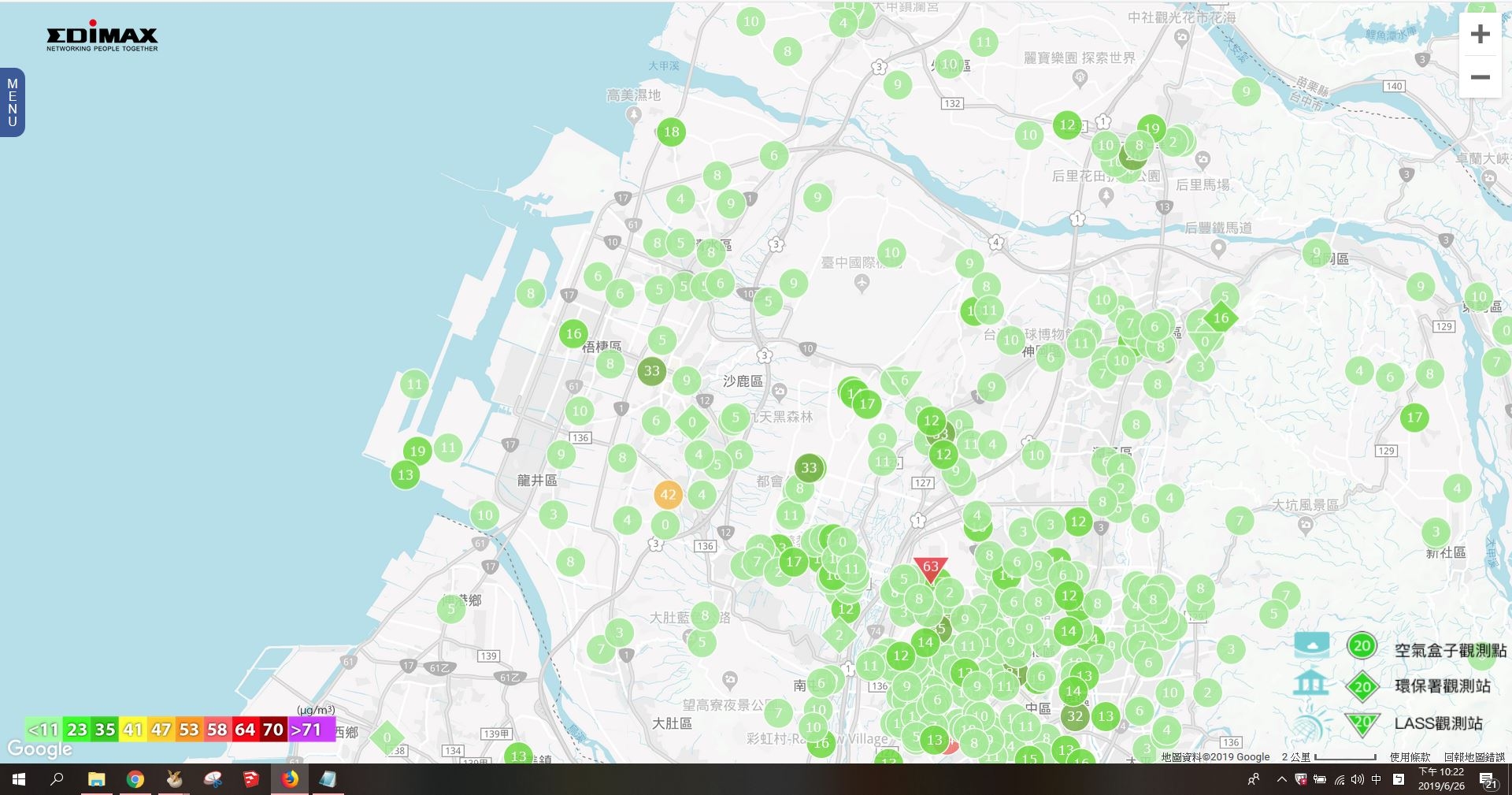Click the 大坑風景區 place pin
The height and width of the screenshot is (795, 1512).
(x=1305, y=526)
